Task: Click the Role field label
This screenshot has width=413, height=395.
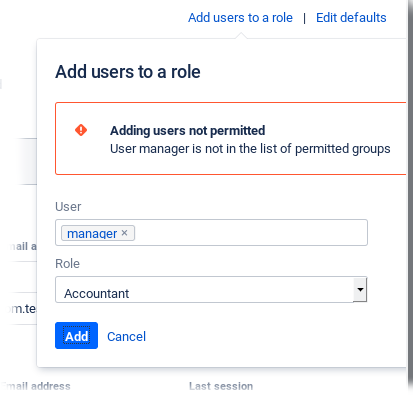Action: tap(67, 263)
